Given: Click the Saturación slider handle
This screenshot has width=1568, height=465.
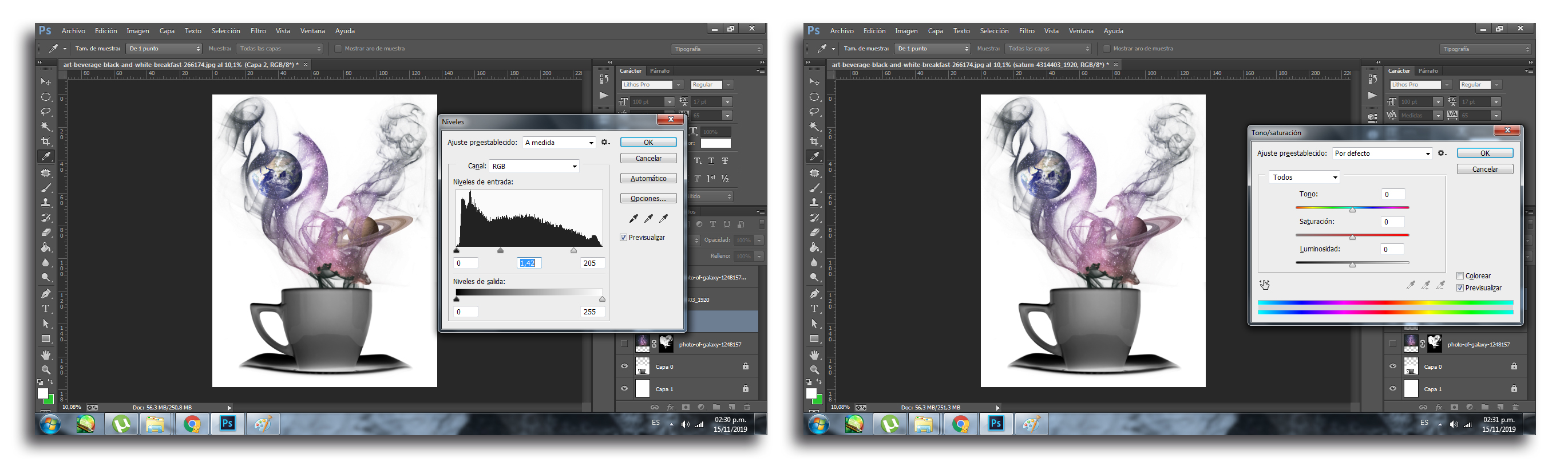Looking at the screenshot, I should coord(1352,237).
